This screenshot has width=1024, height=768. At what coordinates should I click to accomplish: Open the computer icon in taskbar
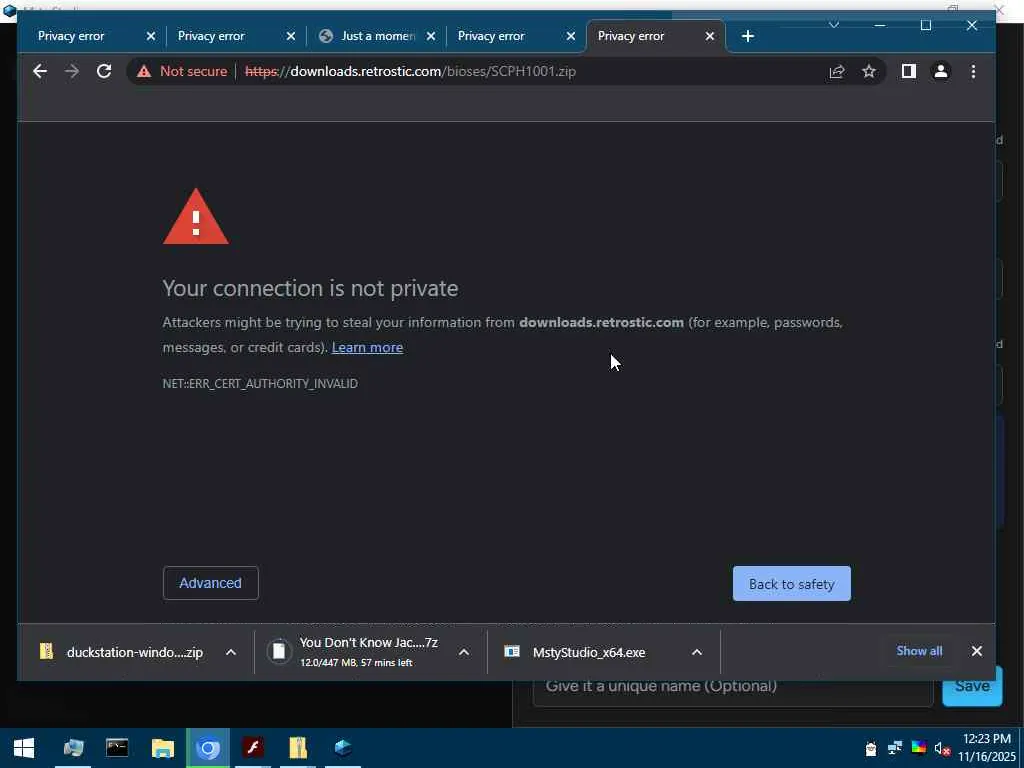click(x=73, y=748)
